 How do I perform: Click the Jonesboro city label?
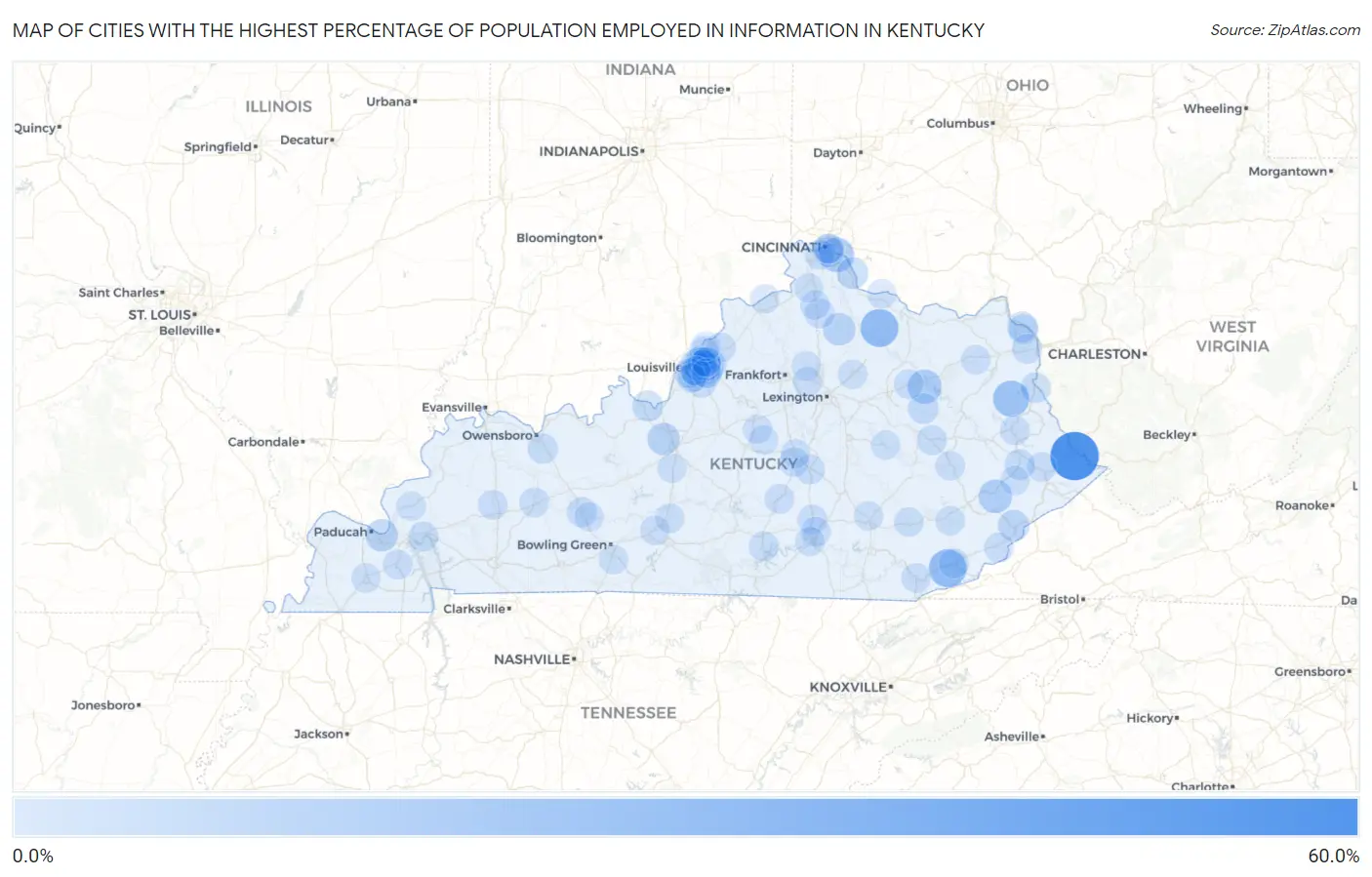(103, 705)
